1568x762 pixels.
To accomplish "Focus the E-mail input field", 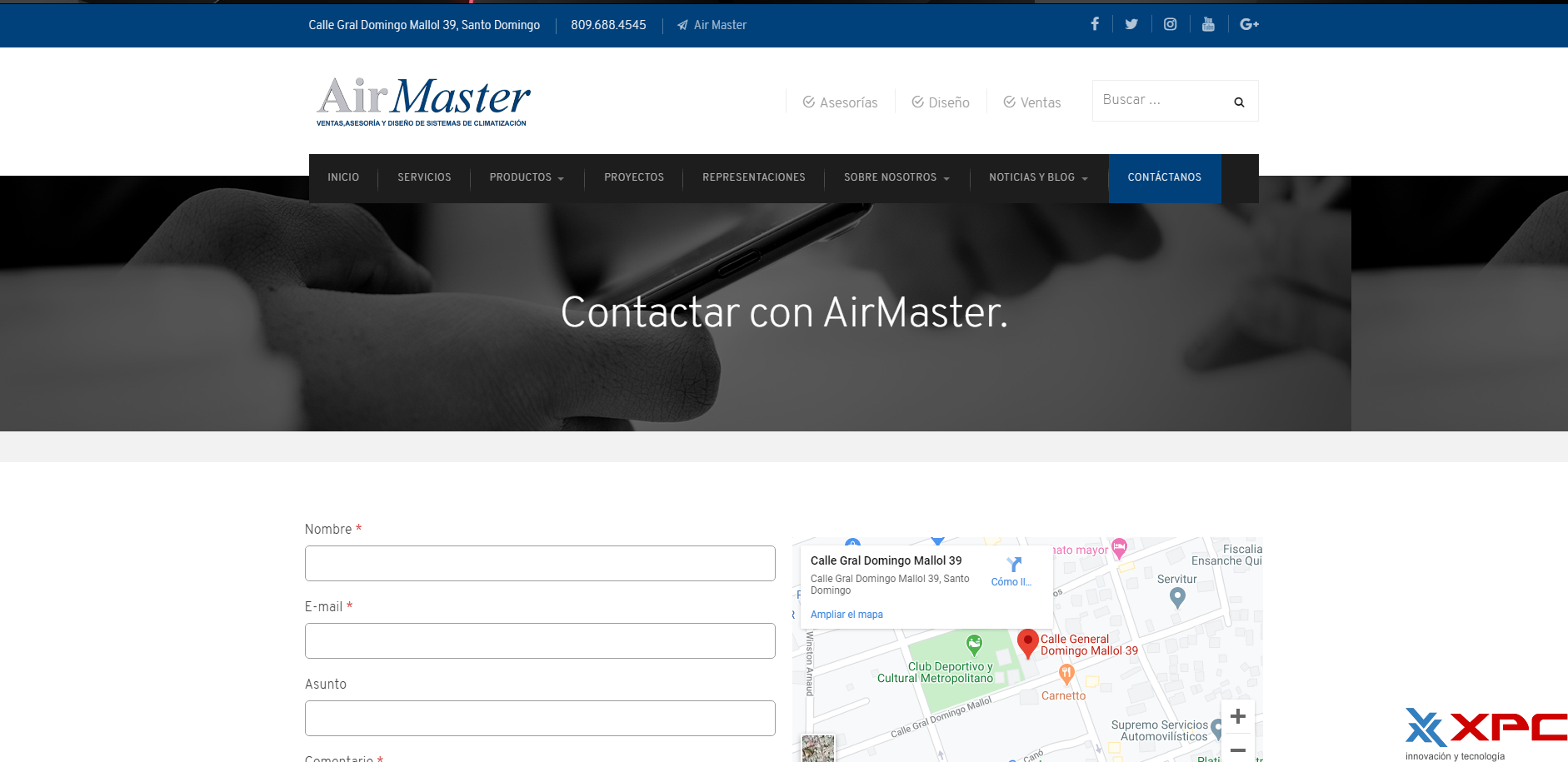I will 540,641.
